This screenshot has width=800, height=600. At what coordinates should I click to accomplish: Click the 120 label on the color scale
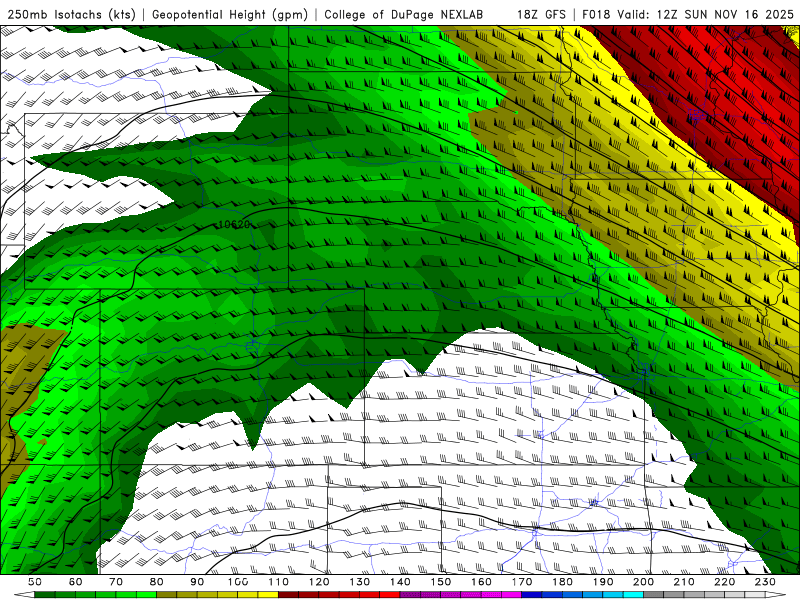[319, 582]
